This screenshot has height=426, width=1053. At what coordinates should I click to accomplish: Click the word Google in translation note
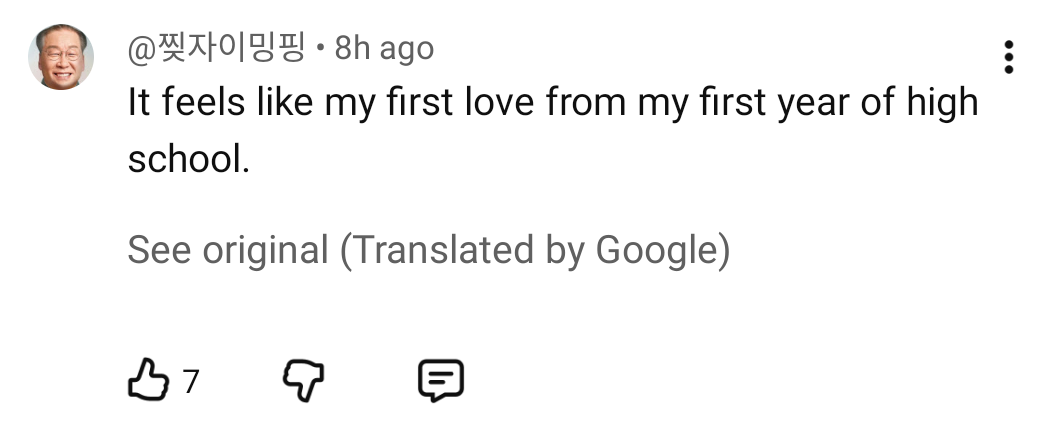(x=657, y=250)
